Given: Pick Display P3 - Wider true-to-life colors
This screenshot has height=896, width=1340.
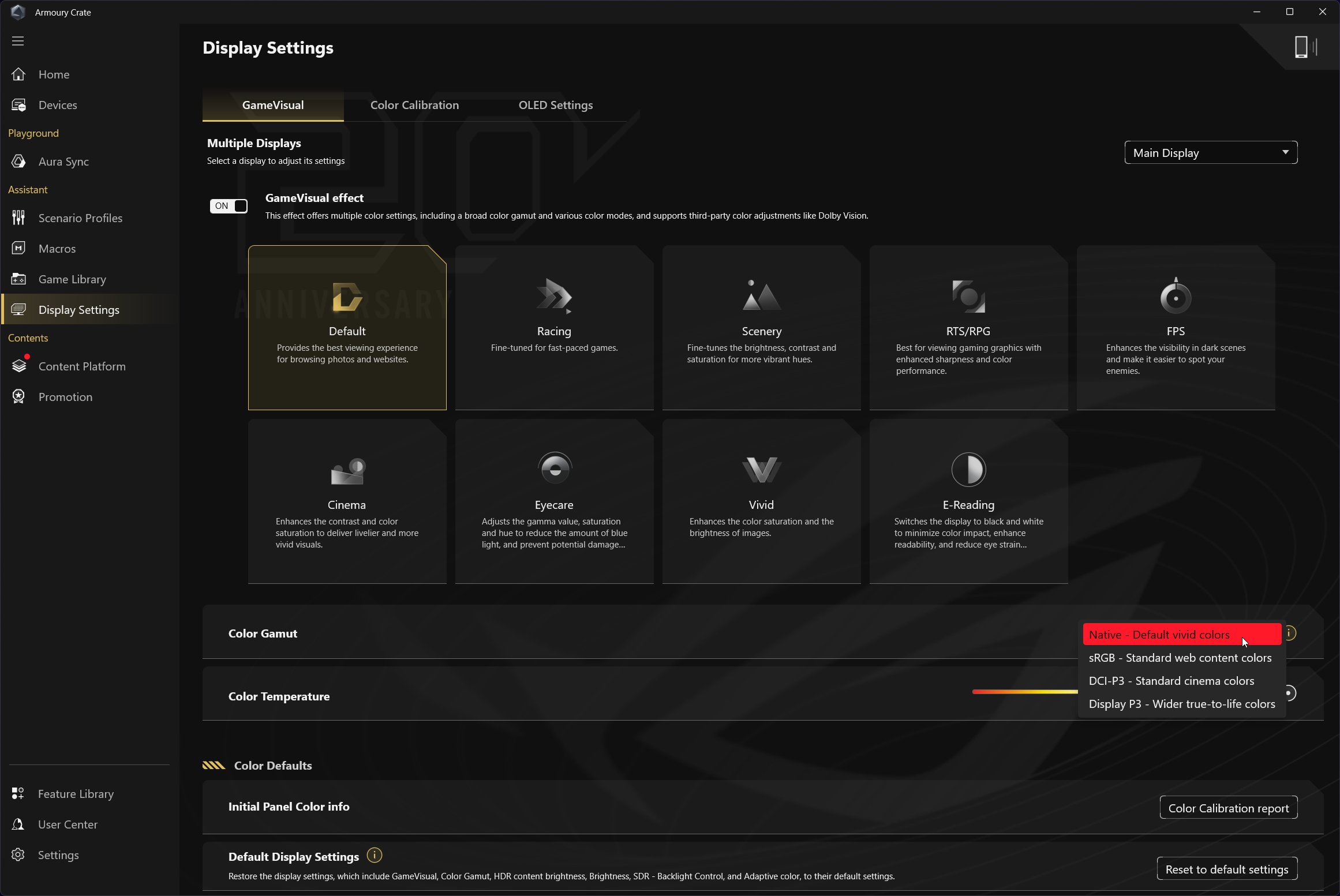Looking at the screenshot, I should point(1182,704).
